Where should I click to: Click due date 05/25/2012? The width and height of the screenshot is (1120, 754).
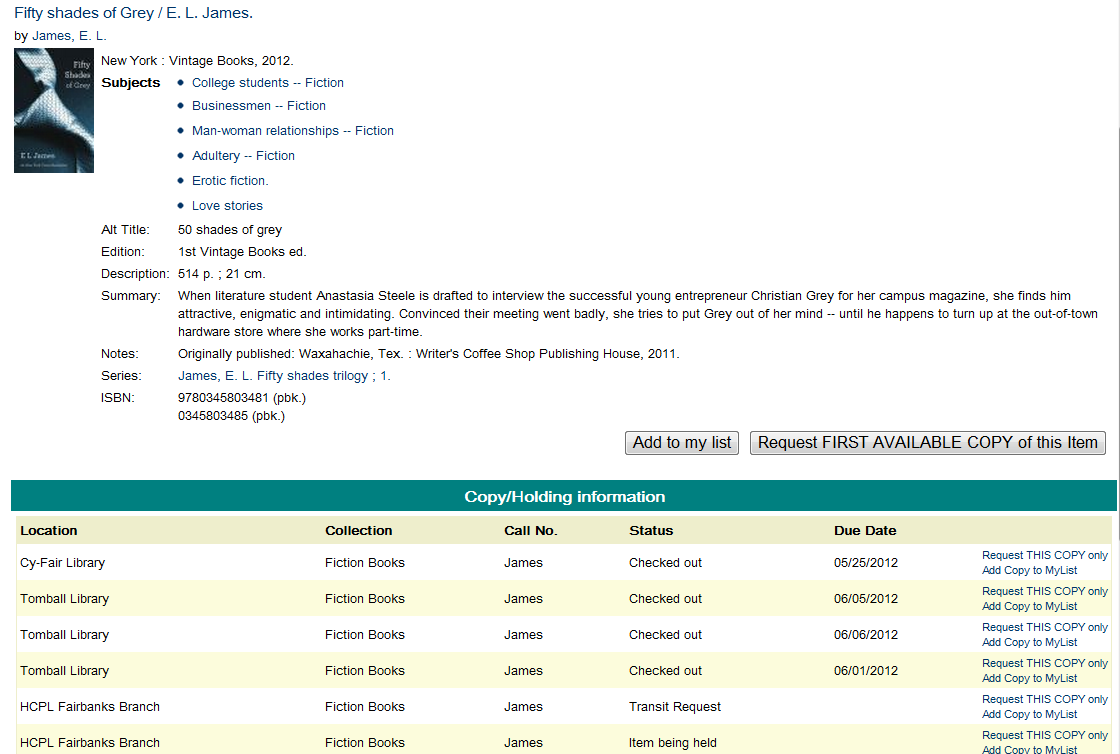click(x=866, y=563)
